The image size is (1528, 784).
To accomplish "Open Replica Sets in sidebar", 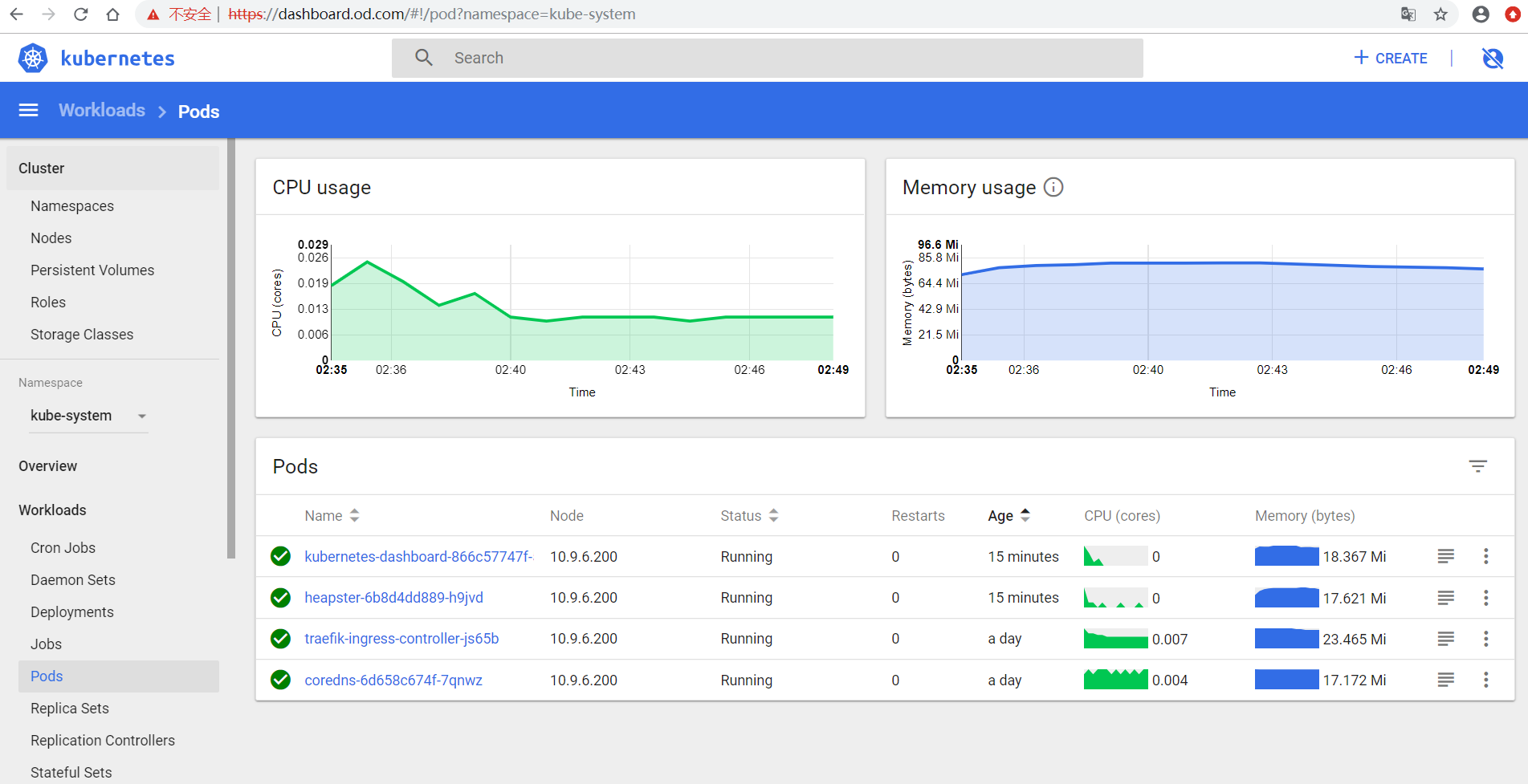I will [70, 709].
